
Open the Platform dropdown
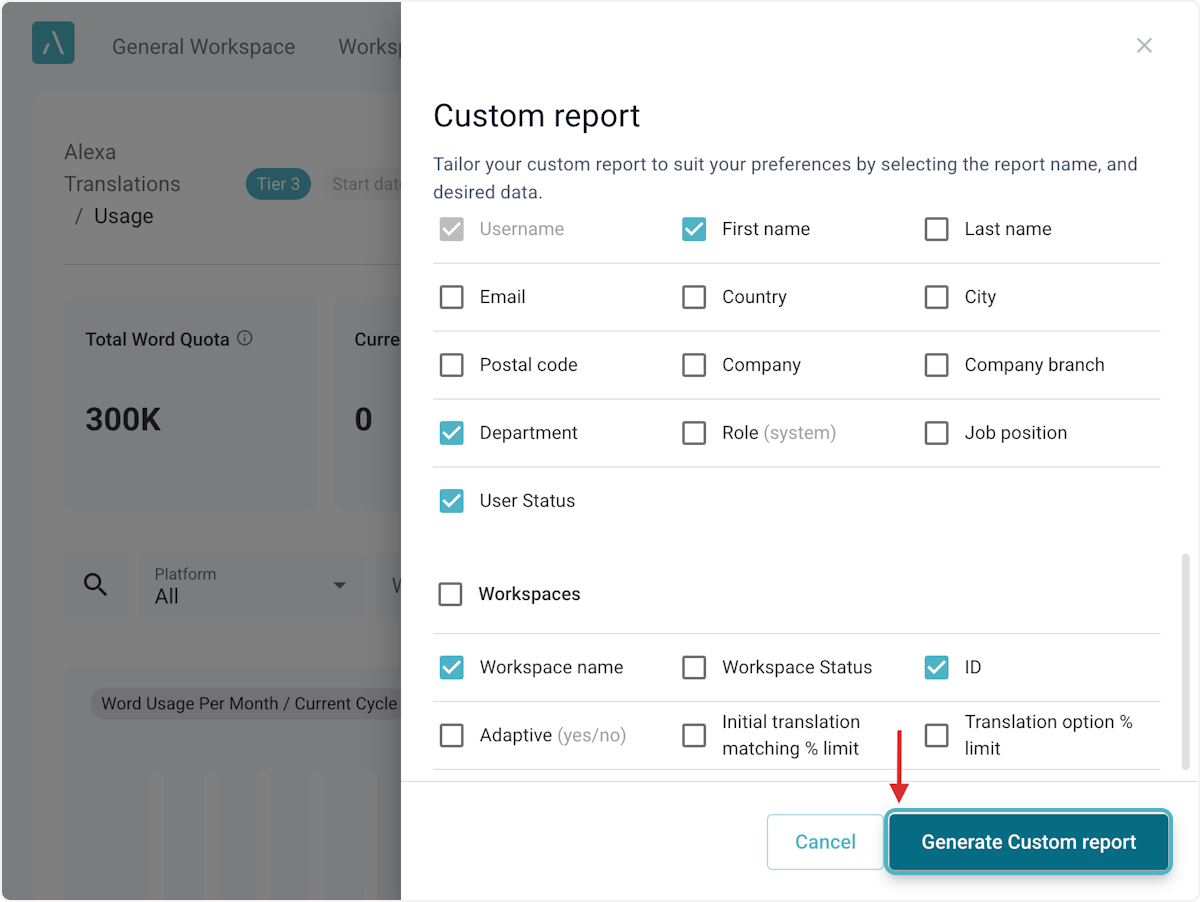pos(250,586)
